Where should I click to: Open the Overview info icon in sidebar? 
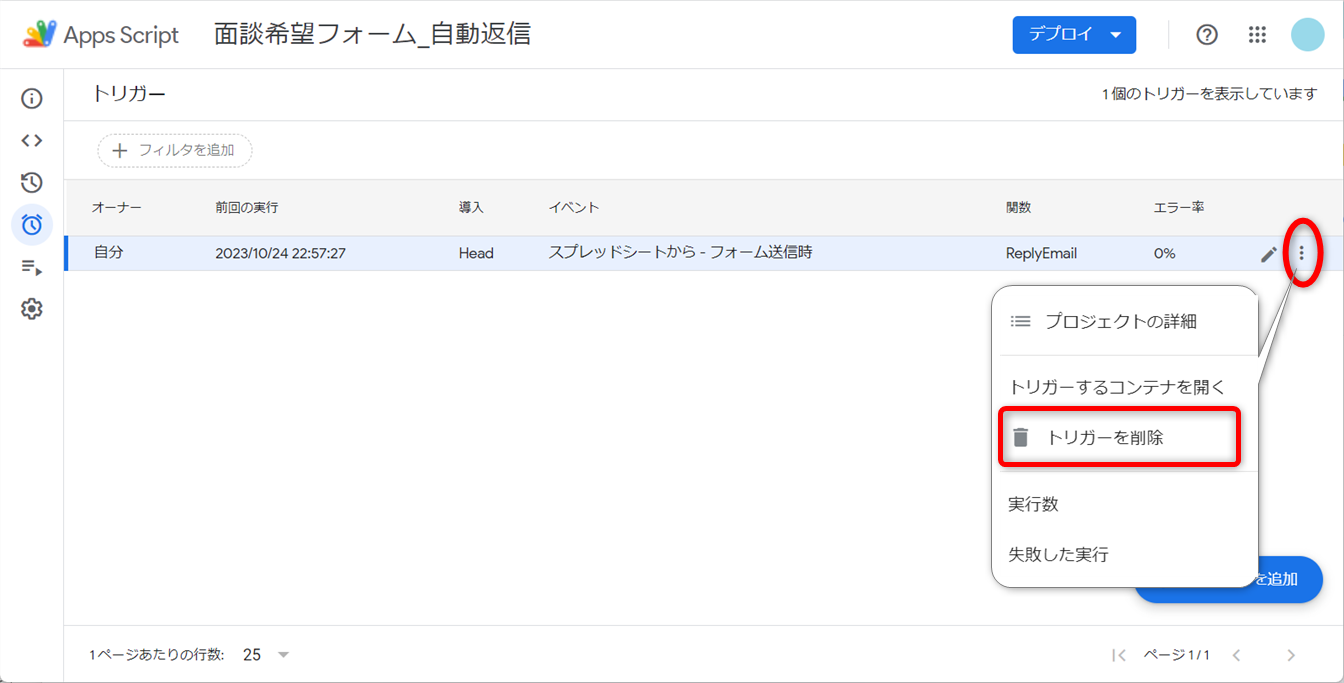click(32, 99)
